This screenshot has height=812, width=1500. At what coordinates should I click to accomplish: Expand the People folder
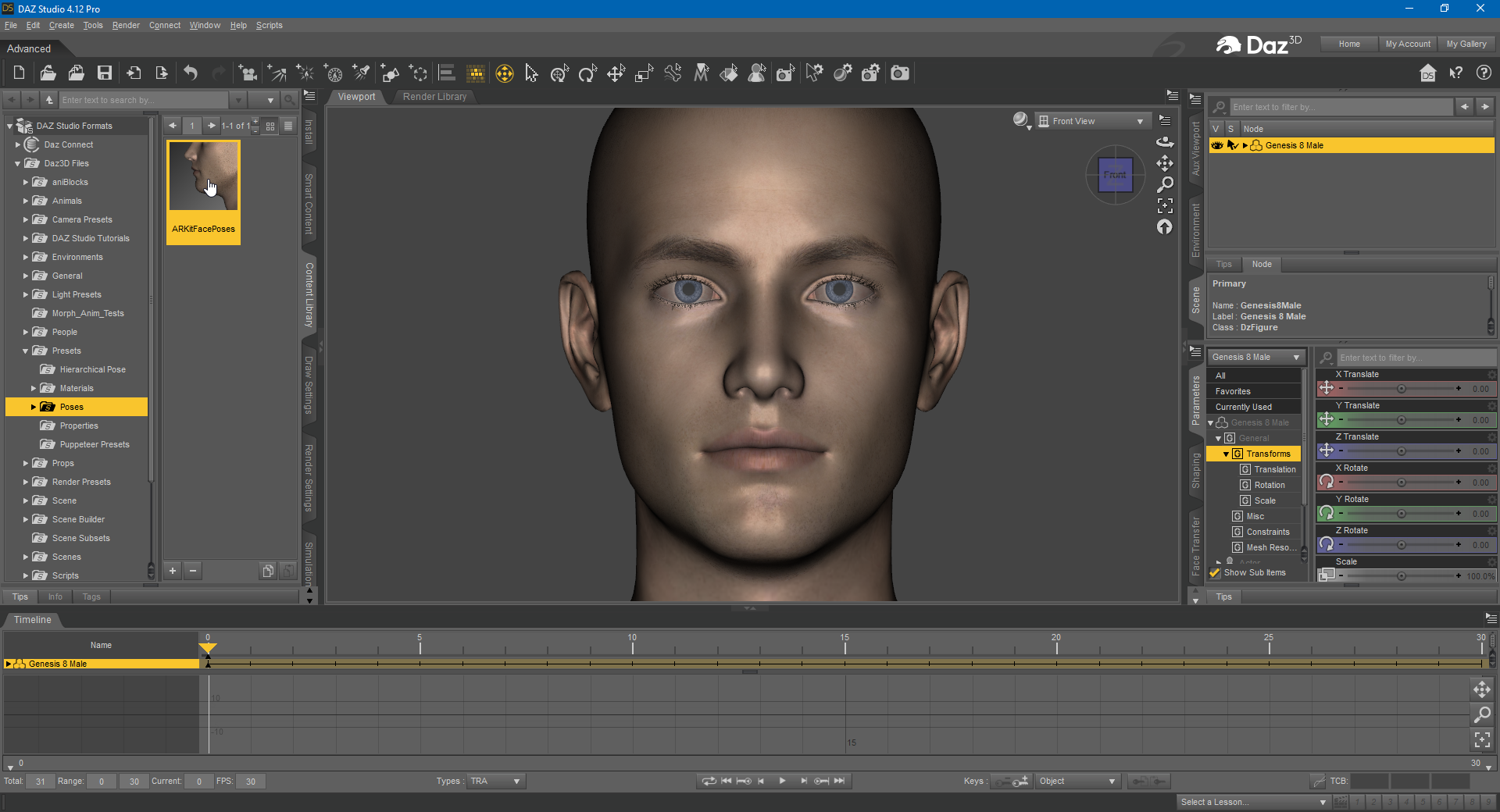26,332
